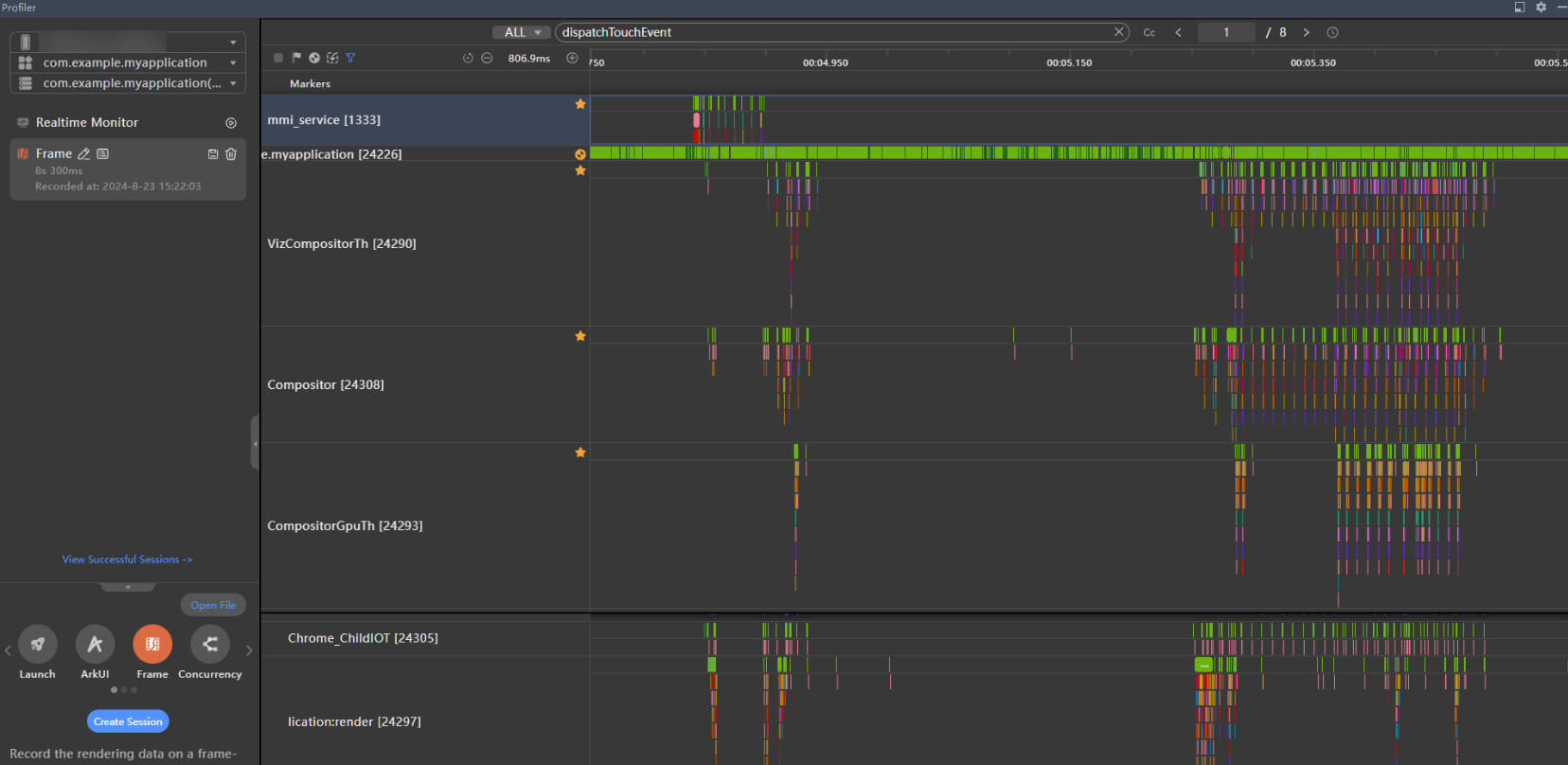This screenshot has width=1568, height=765.
Task: Select lication:render [24297] lane label
Action: pos(354,721)
